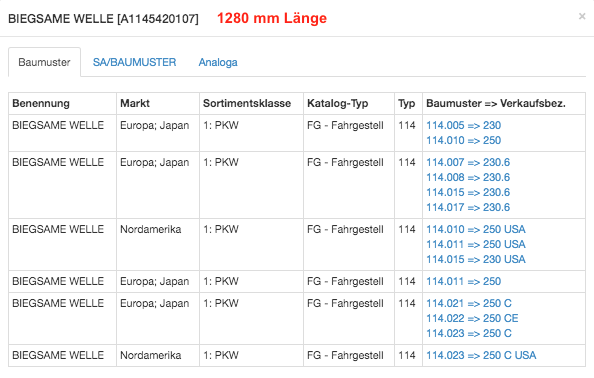Image resolution: width=594 pixels, height=378 pixels.
Task: Follow link 114.023 => 250 C
Action: (x=469, y=333)
